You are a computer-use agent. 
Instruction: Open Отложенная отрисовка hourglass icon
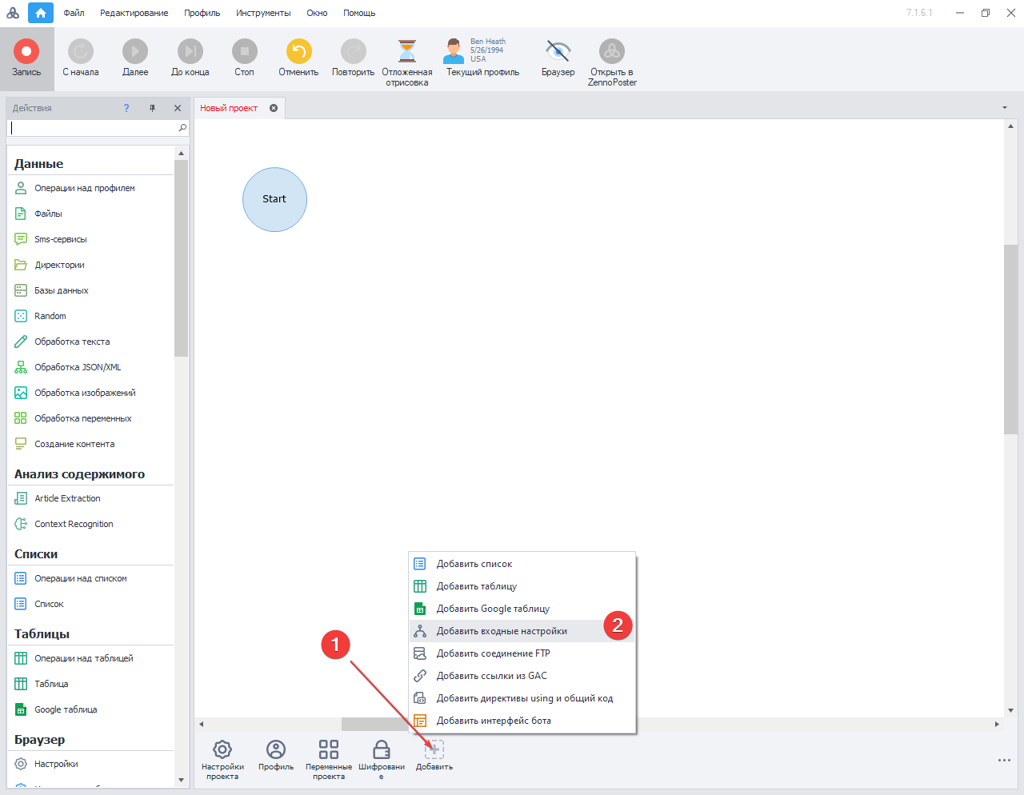tap(407, 51)
